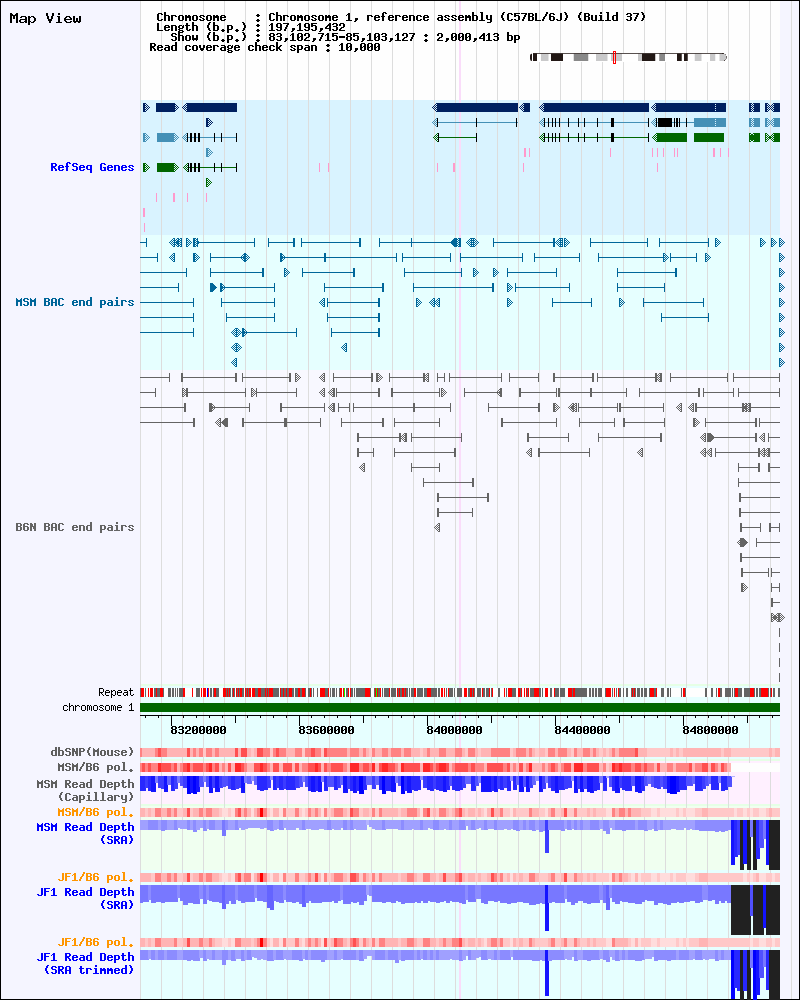This screenshot has height=1000, width=800.
Task: Open the MSM Read Depth (SRA) label
Action: pos(85,834)
